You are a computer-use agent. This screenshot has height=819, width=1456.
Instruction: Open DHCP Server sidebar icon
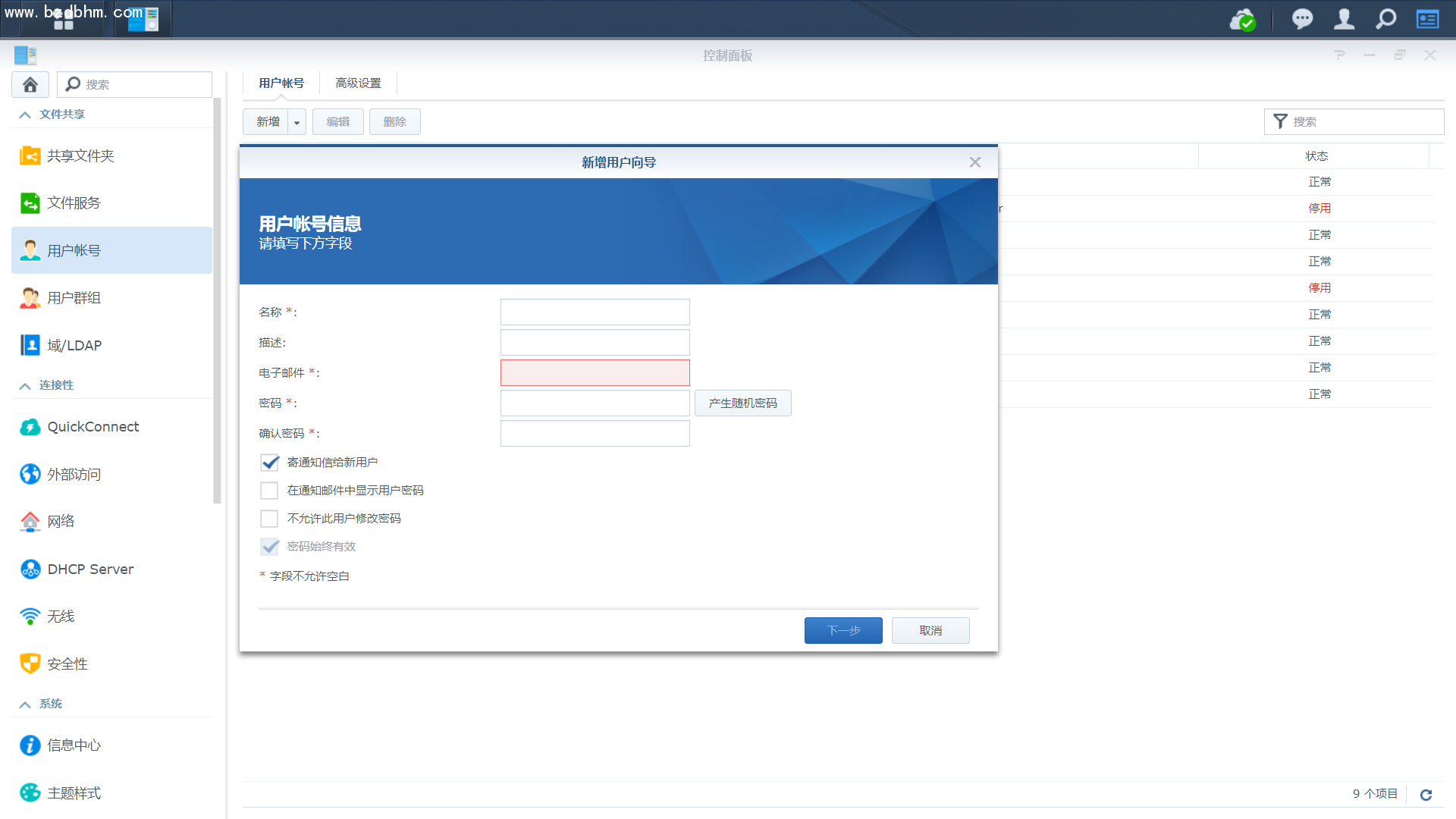[30, 569]
